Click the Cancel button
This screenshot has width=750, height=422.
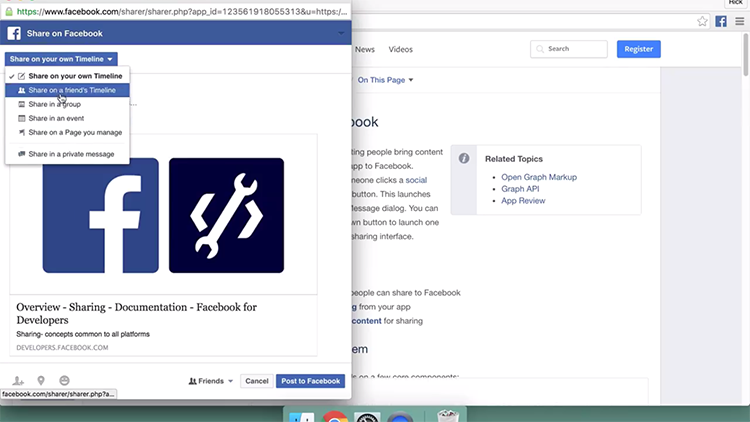coord(256,381)
